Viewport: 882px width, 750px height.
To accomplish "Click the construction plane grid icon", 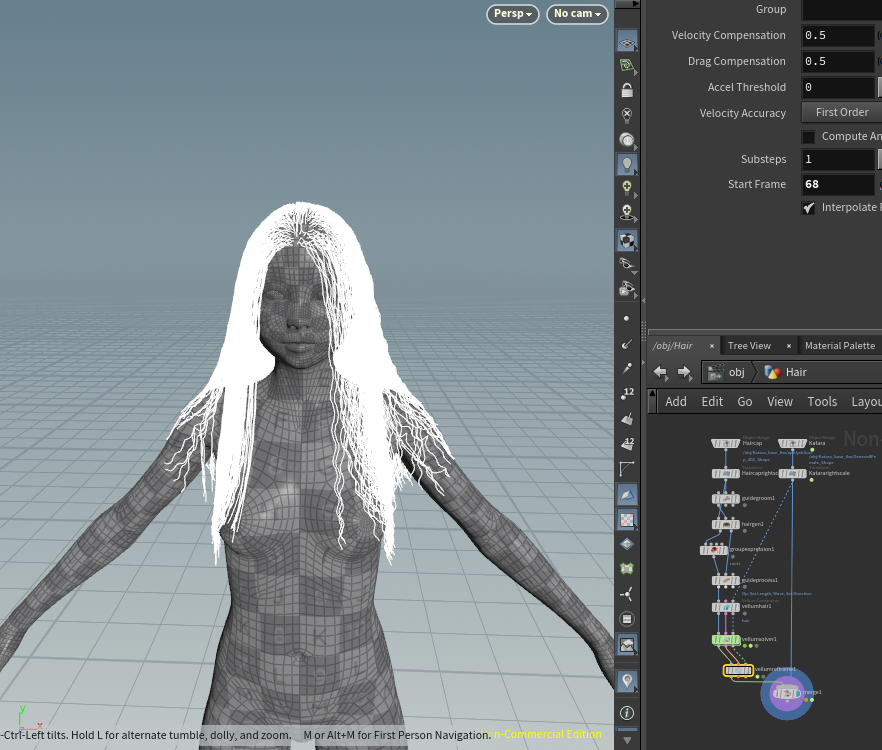I will [627, 43].
